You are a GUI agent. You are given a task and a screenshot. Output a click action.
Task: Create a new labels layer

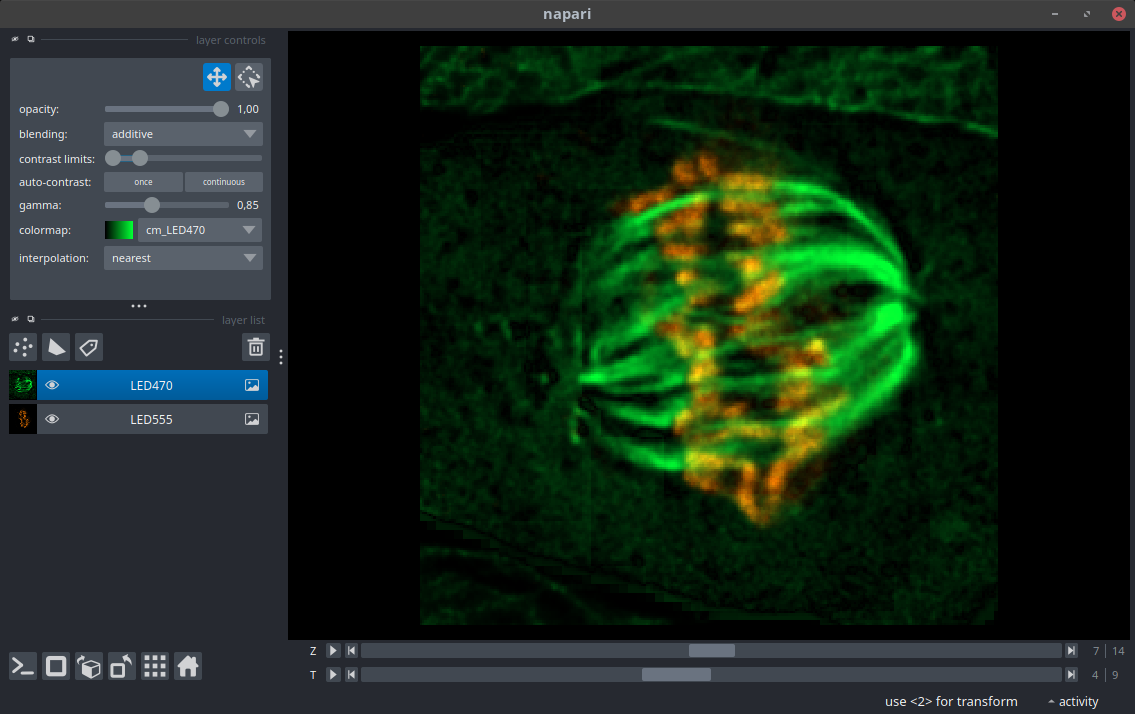89,347
